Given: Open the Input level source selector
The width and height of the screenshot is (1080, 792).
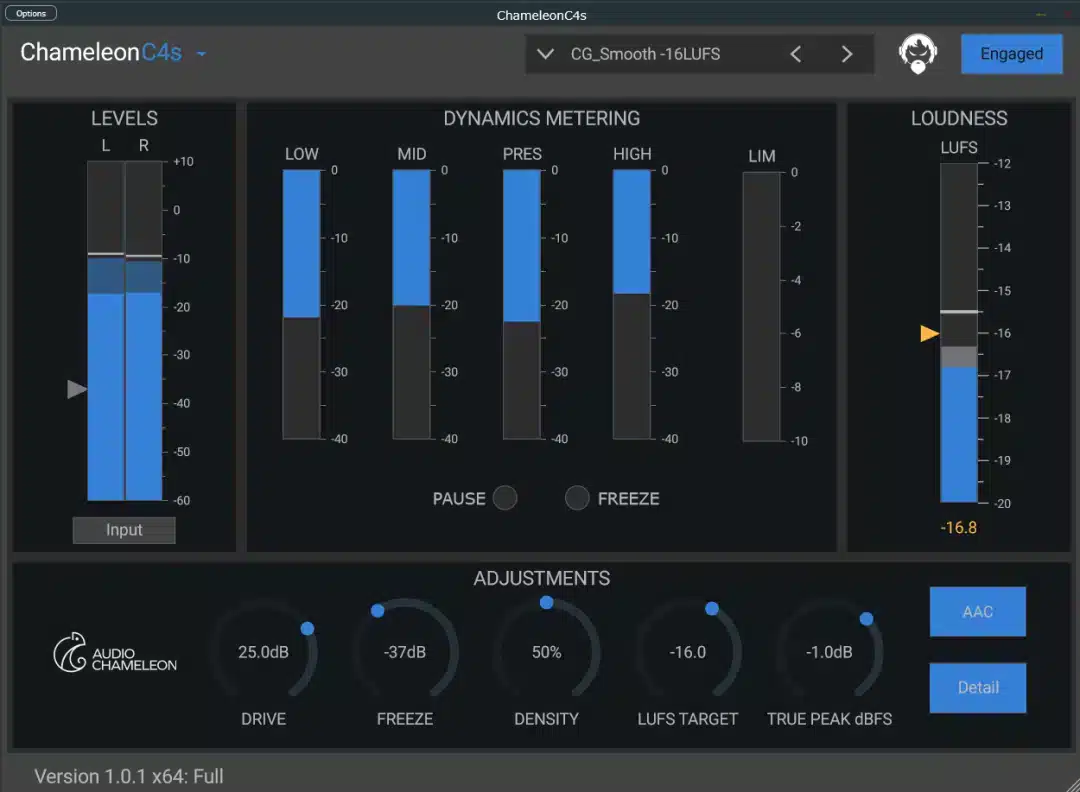Looking at the screenshot, I should point(124,530).
